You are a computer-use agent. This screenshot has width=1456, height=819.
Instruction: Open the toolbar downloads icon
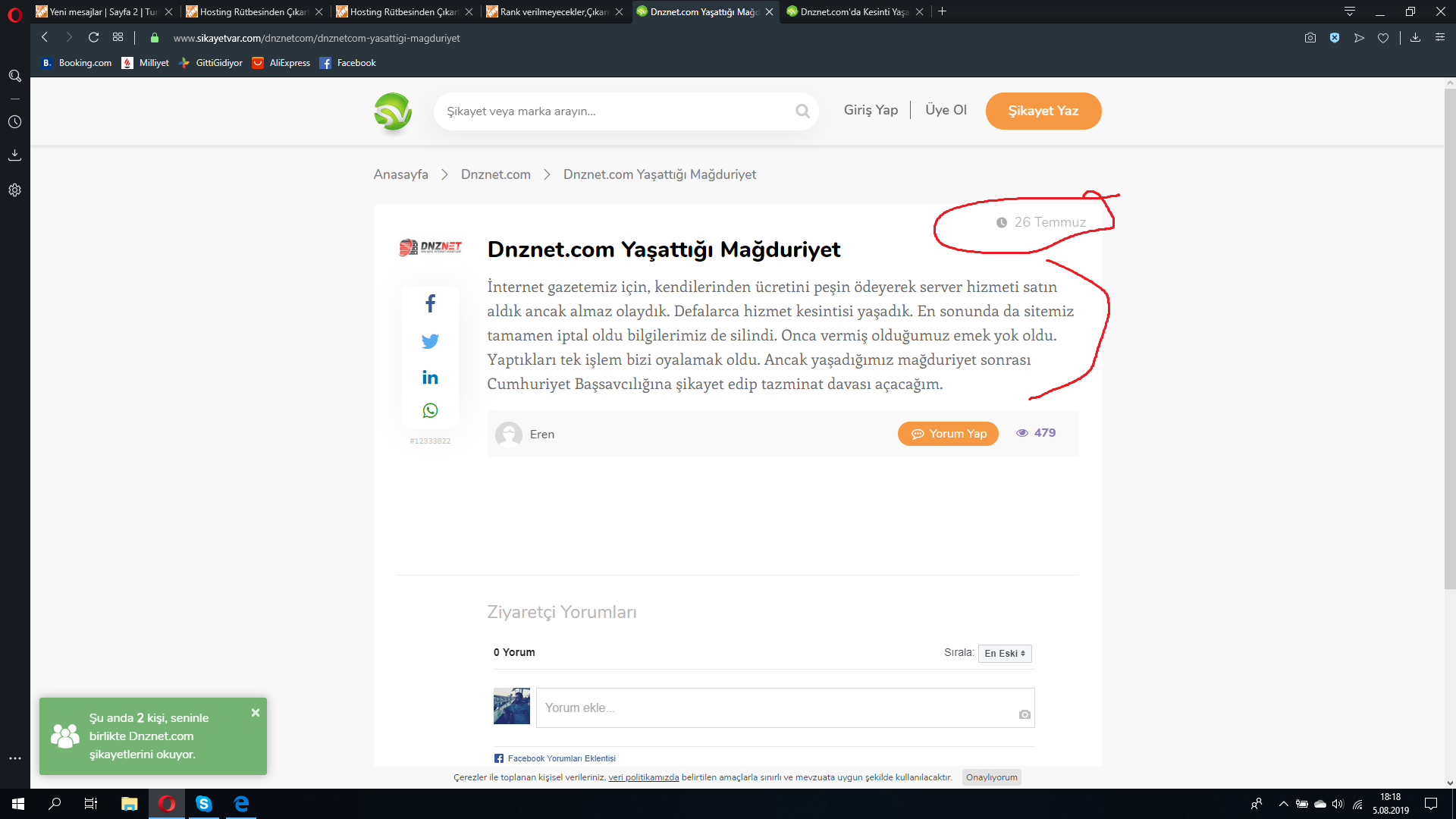point(1415,37)
